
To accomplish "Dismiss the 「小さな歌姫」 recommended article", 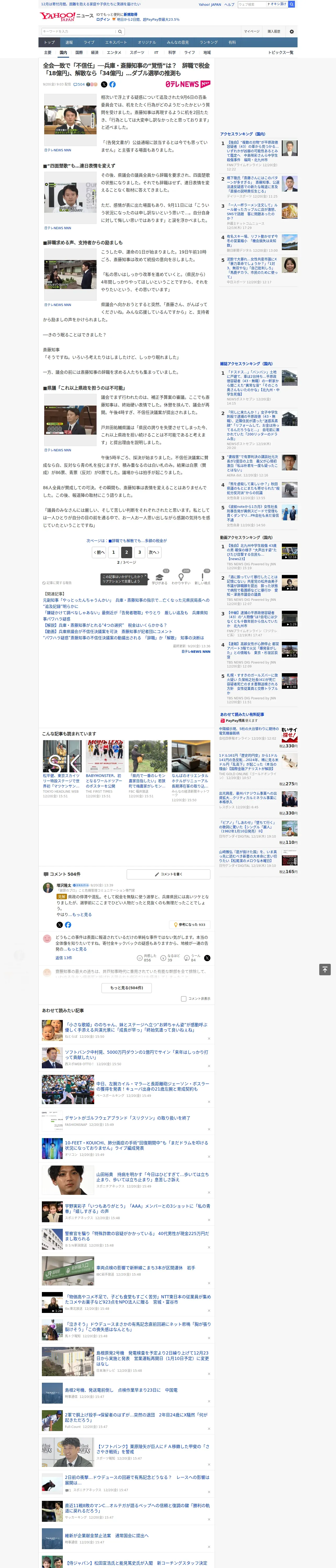I will coord(209,1039).
